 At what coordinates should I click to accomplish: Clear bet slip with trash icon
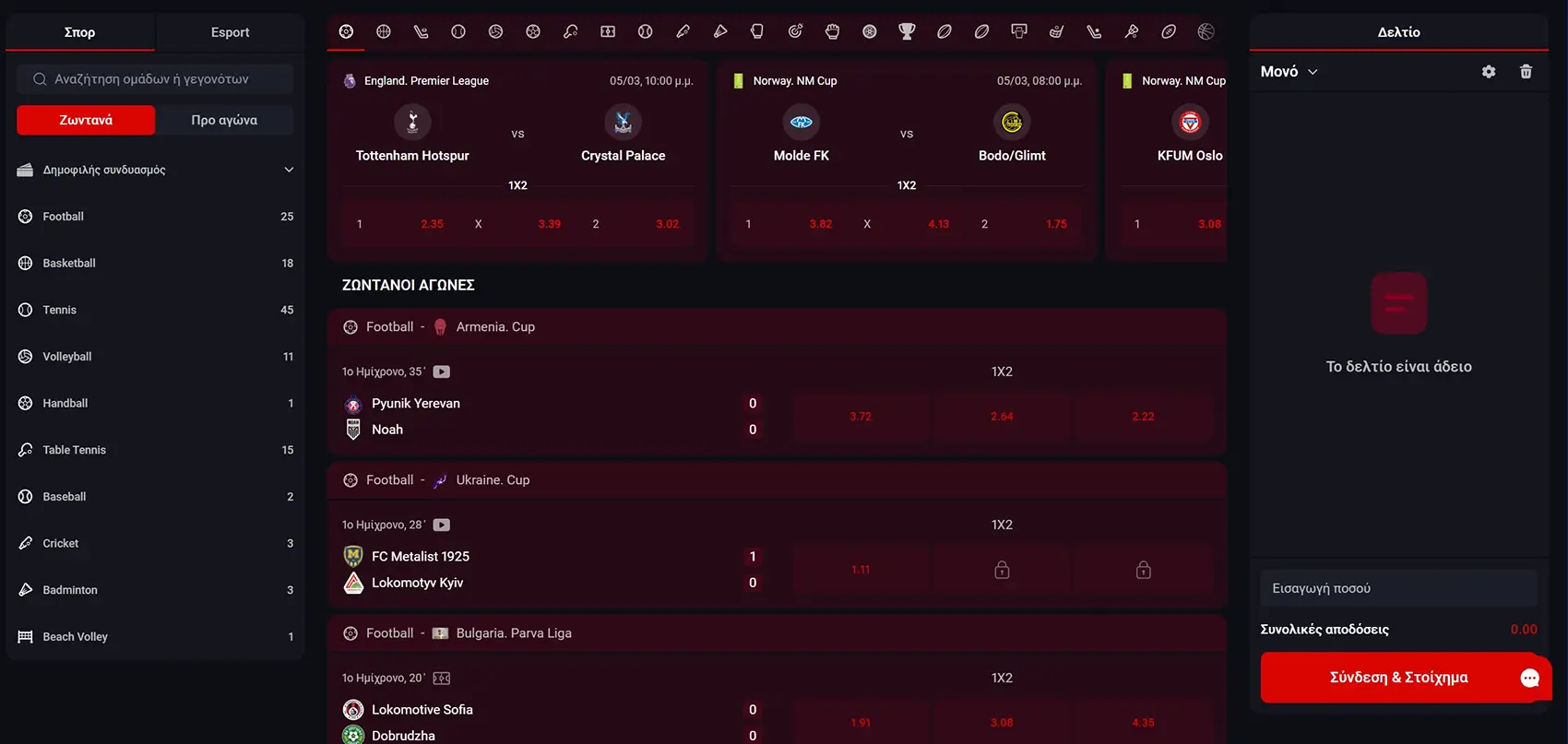tap(1526, 72)
